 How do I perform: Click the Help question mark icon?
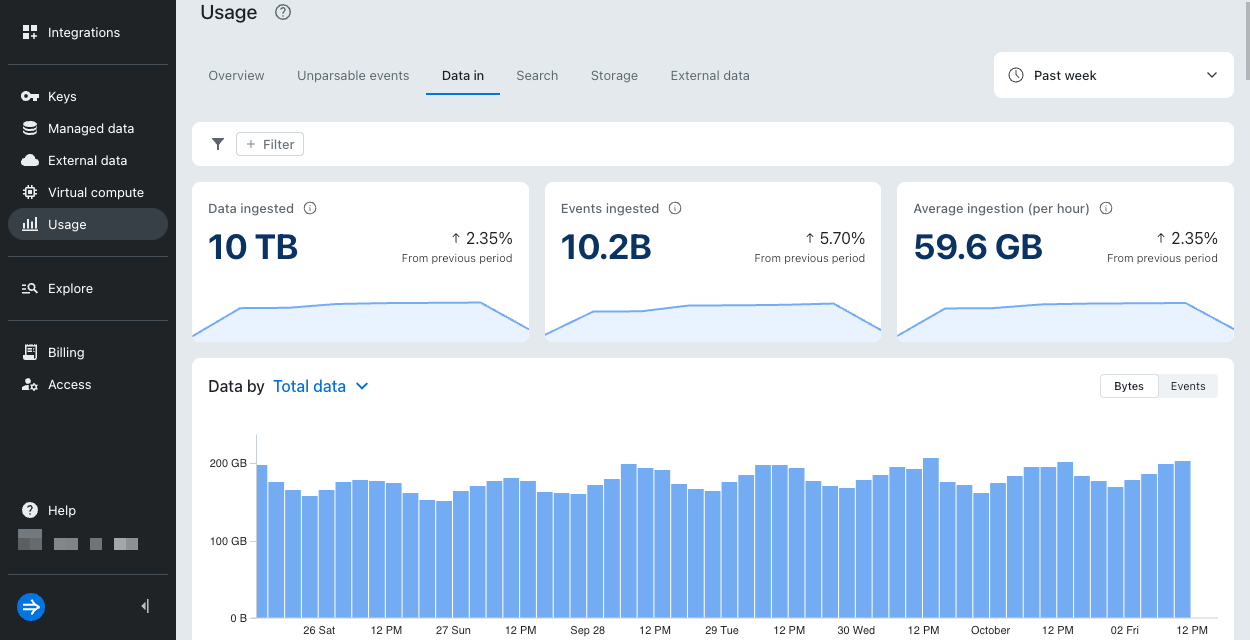(x=30, y=510)
